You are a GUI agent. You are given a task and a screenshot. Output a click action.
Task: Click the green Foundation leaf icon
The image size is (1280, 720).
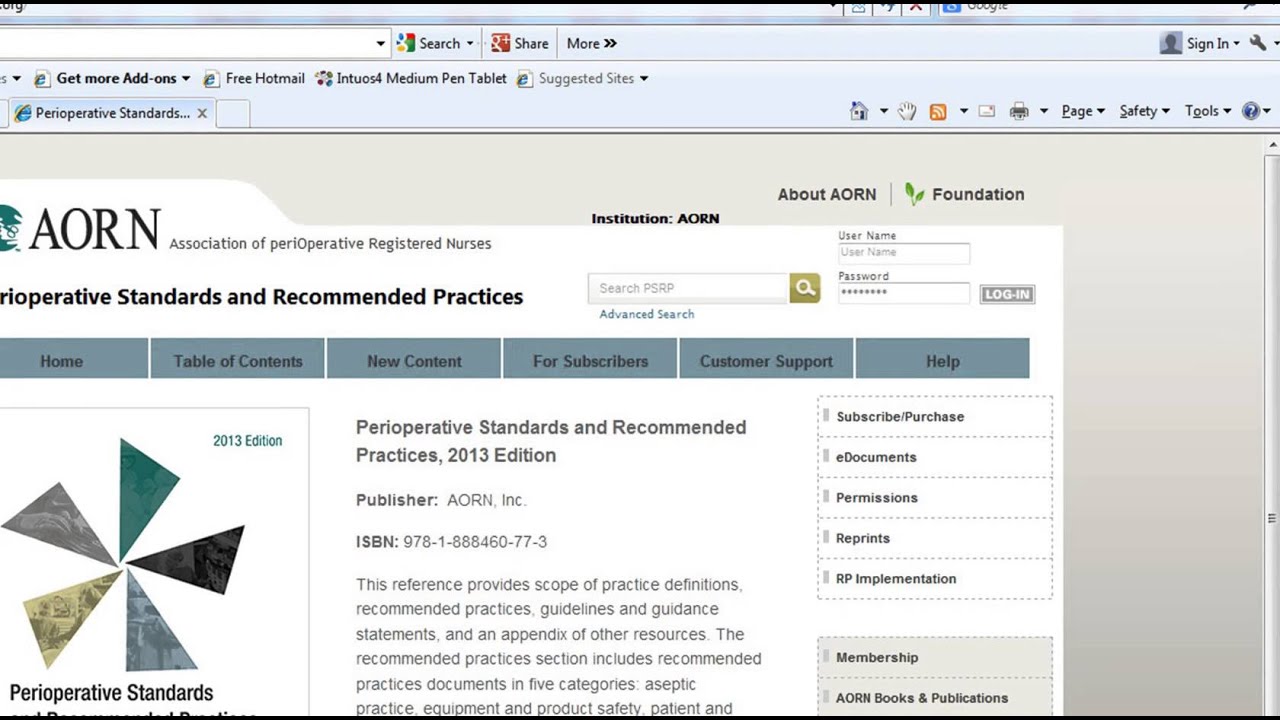click(x=914, y=194)
